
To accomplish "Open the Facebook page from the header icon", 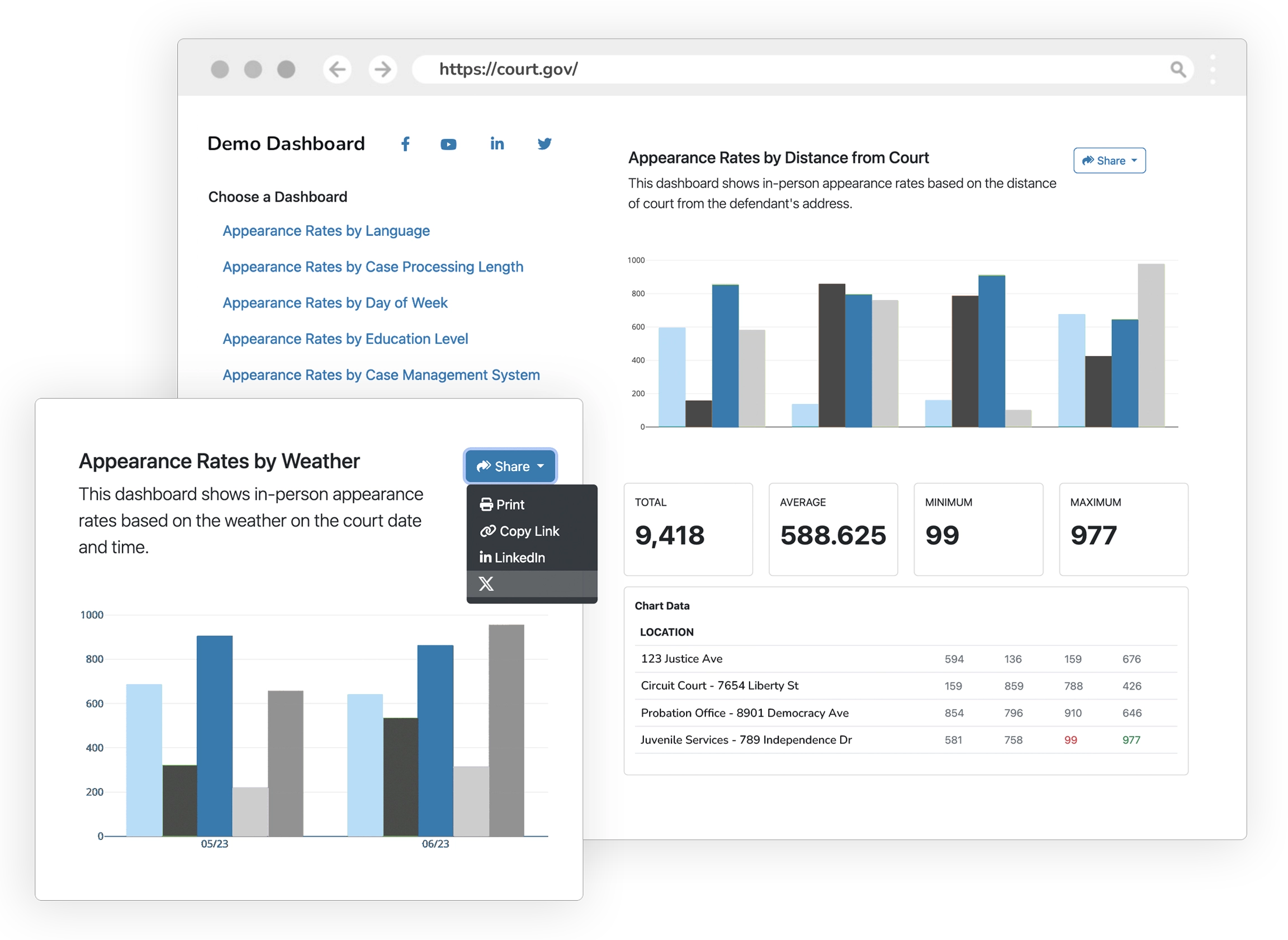I will point(405,144).
